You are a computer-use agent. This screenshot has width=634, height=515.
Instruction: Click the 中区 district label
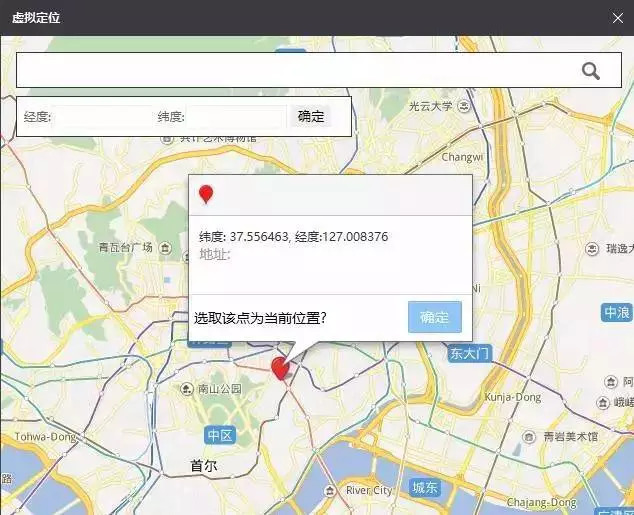tap(220, 435)
